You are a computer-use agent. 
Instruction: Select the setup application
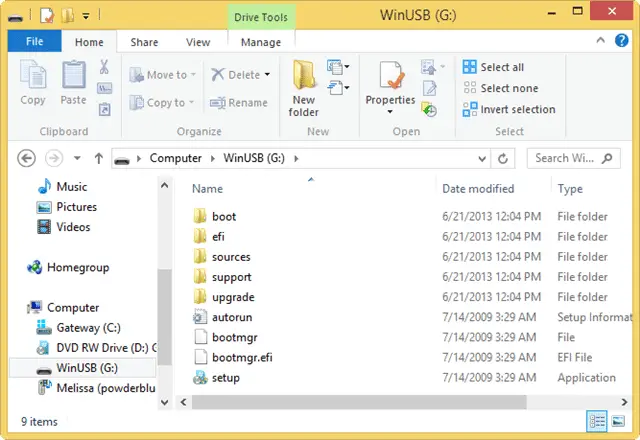(x=216, y=378)
